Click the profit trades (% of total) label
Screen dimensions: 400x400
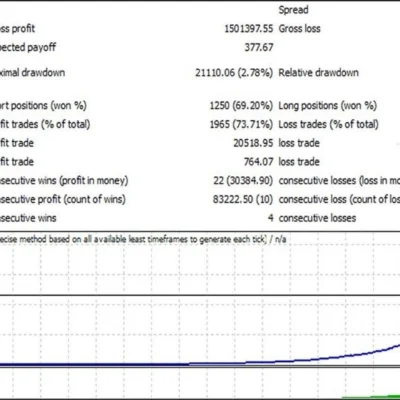click(x=45, y=124)
